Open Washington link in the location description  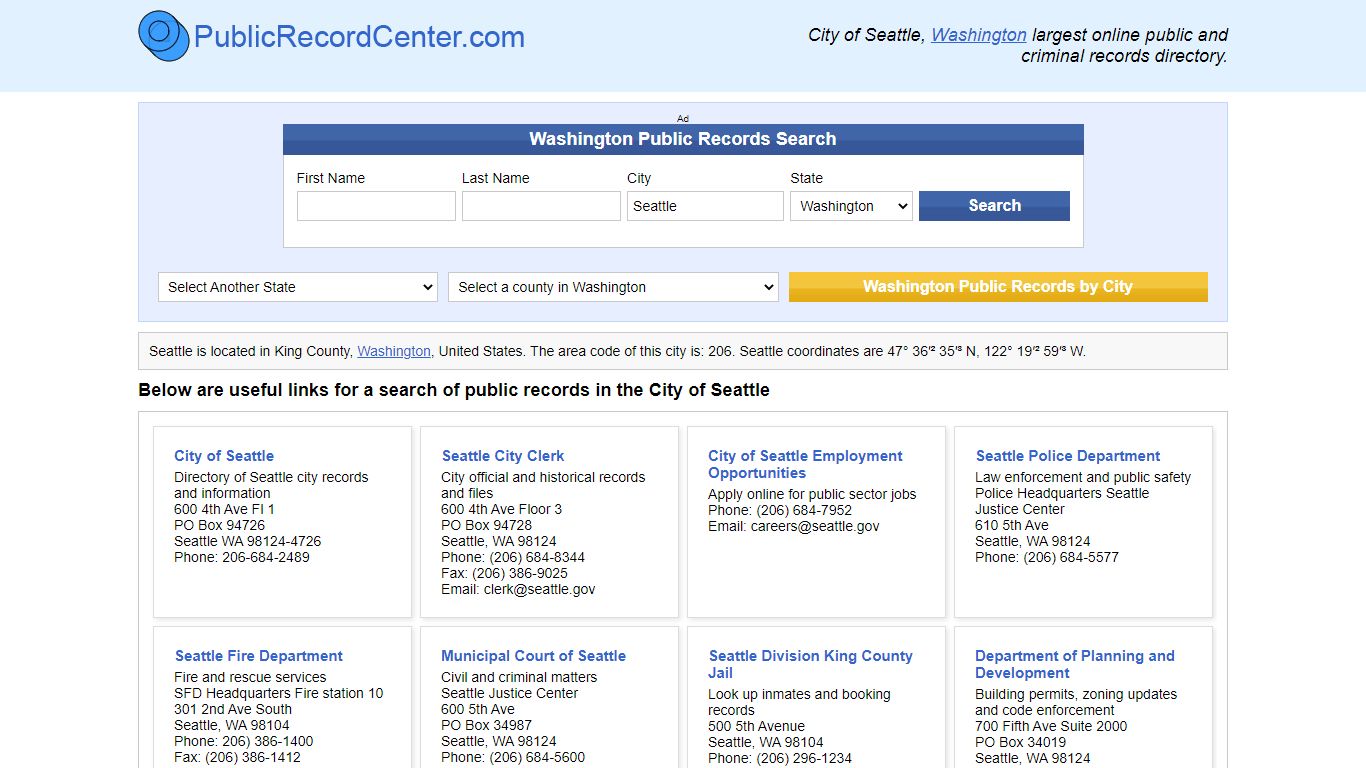tap(394, 351)
